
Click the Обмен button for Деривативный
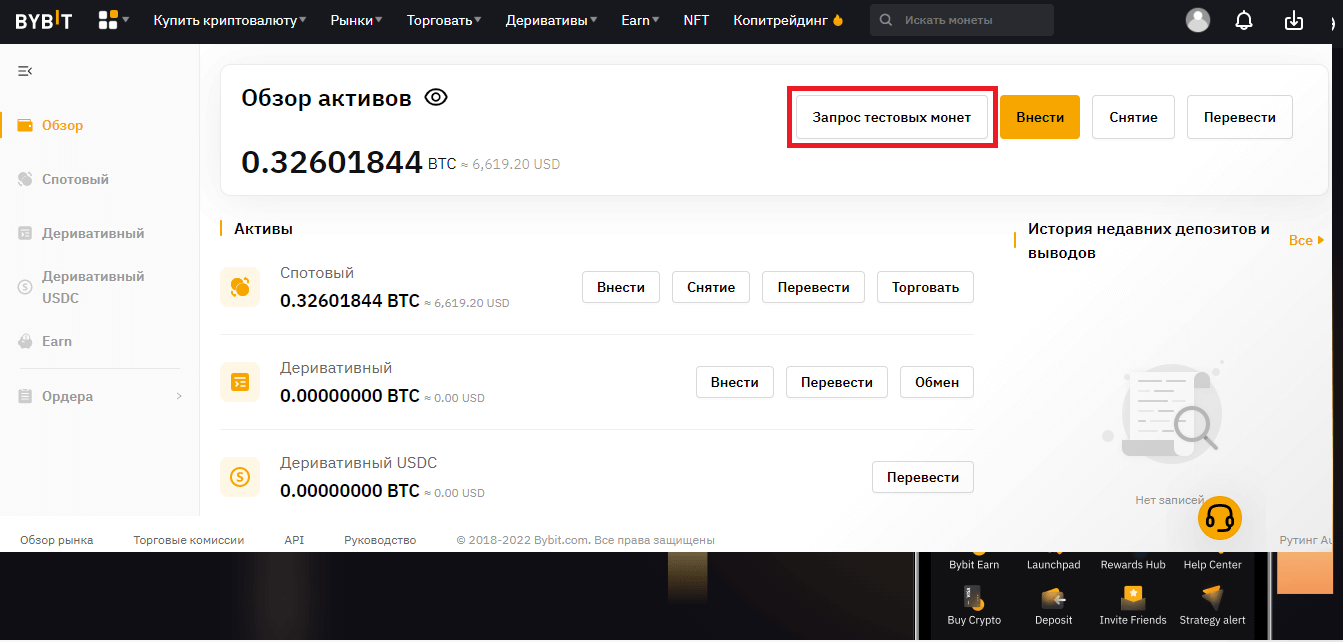[937, 382]
